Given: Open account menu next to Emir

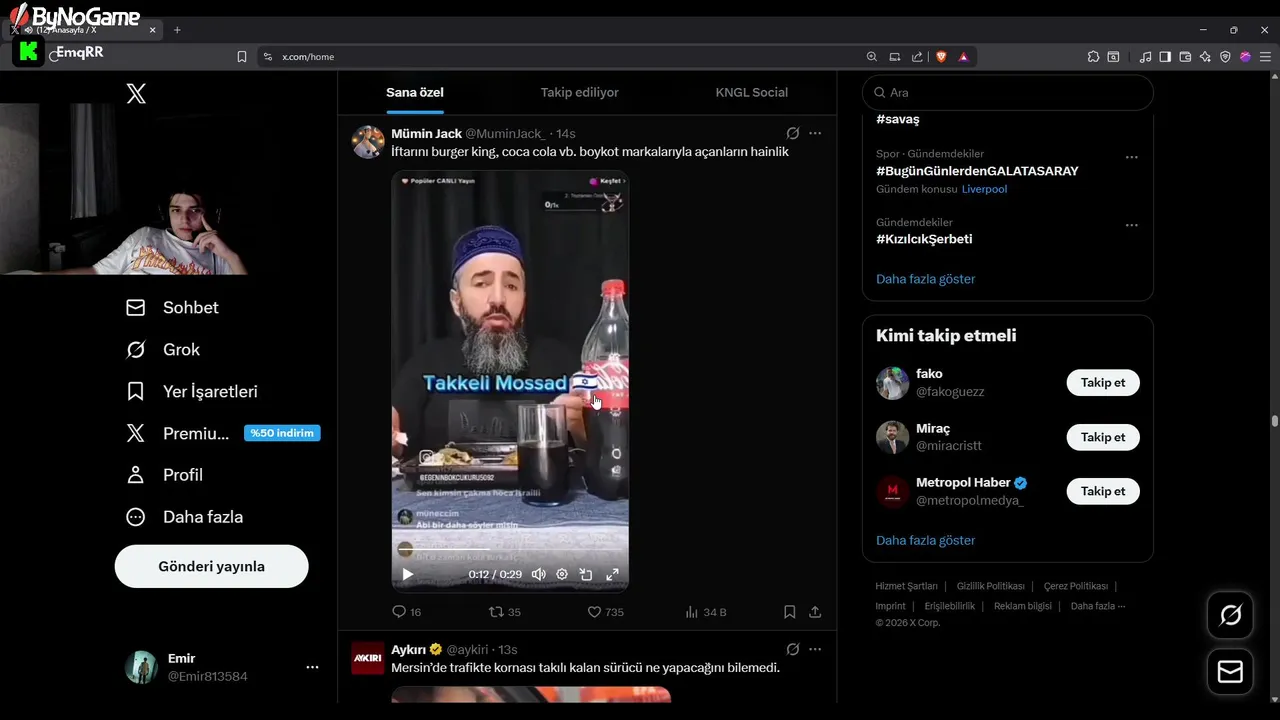Looking at the screenshot, I should click(312, 667).
